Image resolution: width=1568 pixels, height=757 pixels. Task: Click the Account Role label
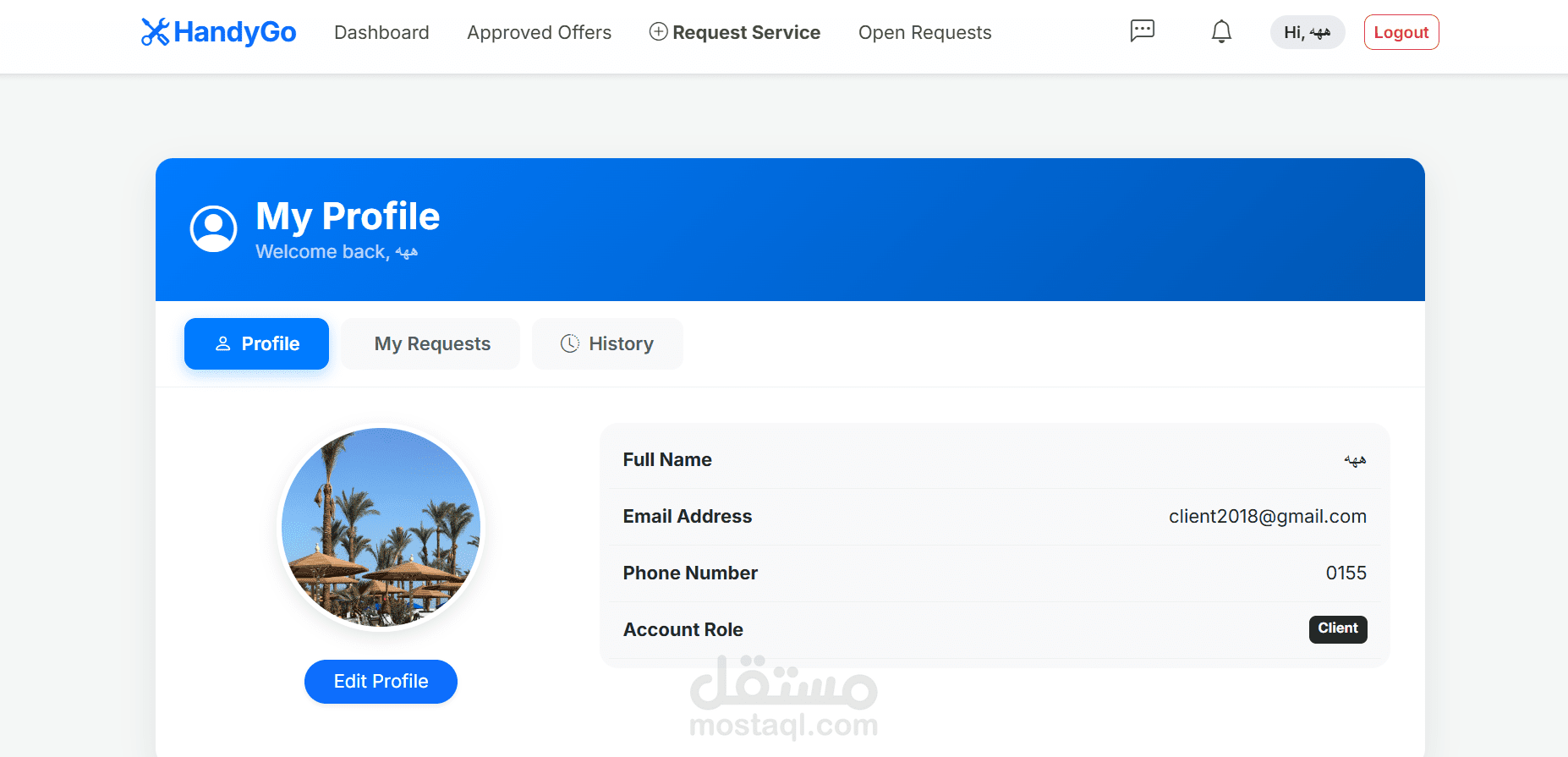pos(683,629)
